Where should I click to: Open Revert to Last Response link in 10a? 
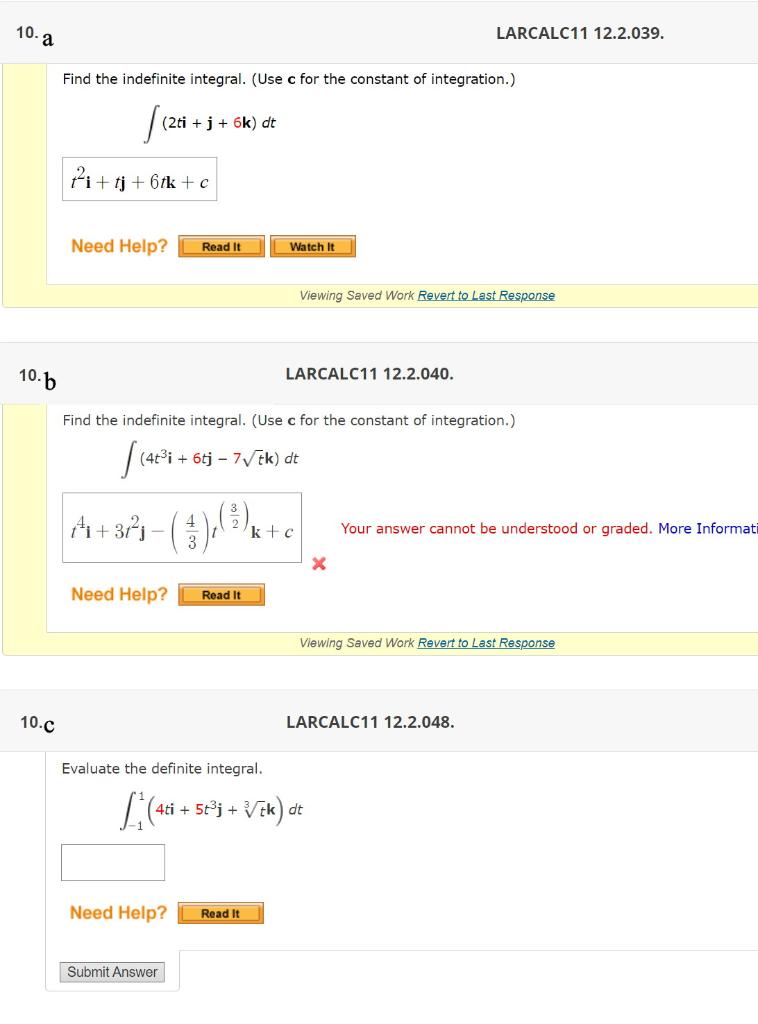click(486, 295)
